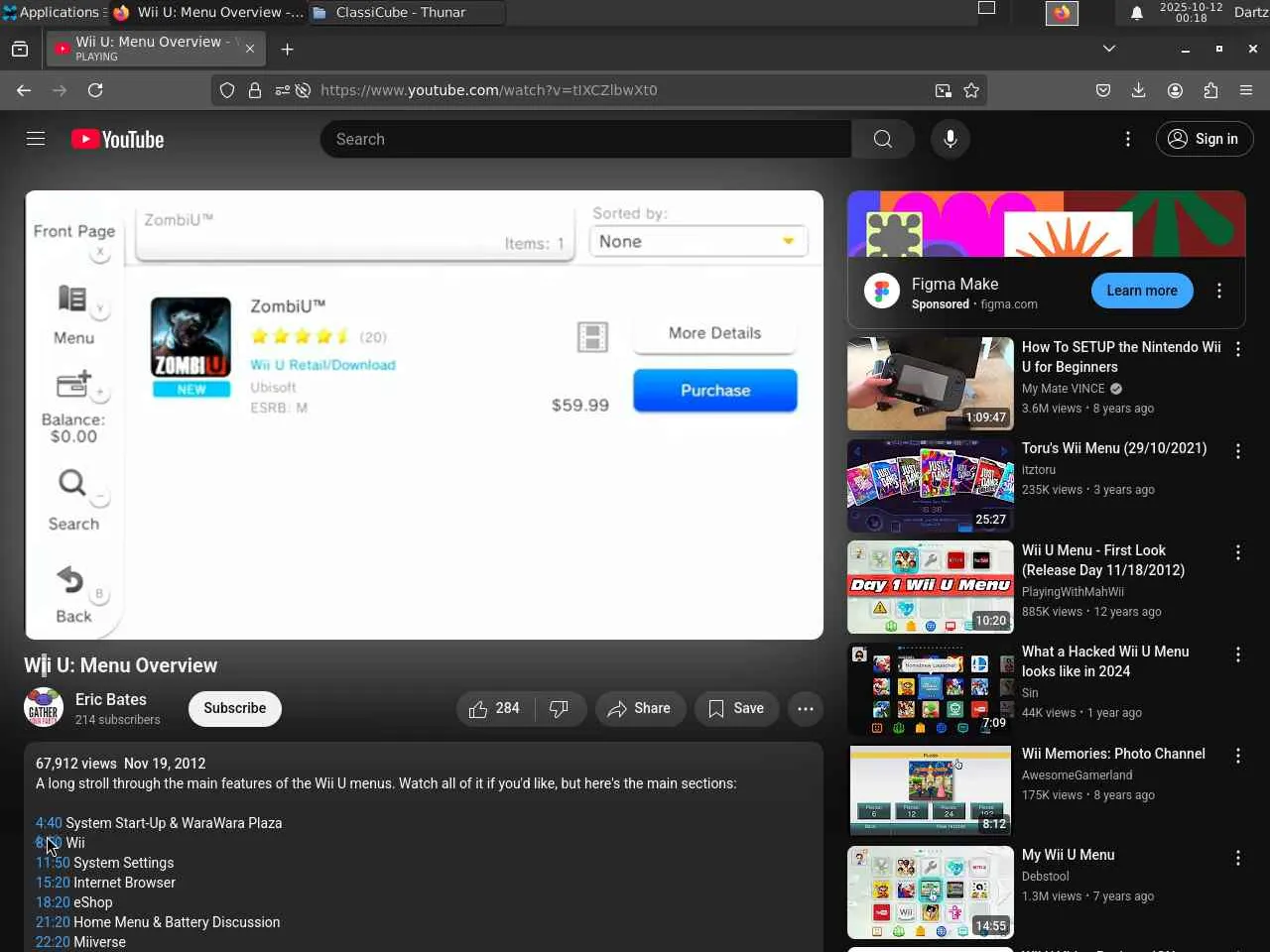Open How To SETUP Nintendo Wii U thumbnail
The width and height of the screenshot is (1270, 952).
[x=931, y=384]
